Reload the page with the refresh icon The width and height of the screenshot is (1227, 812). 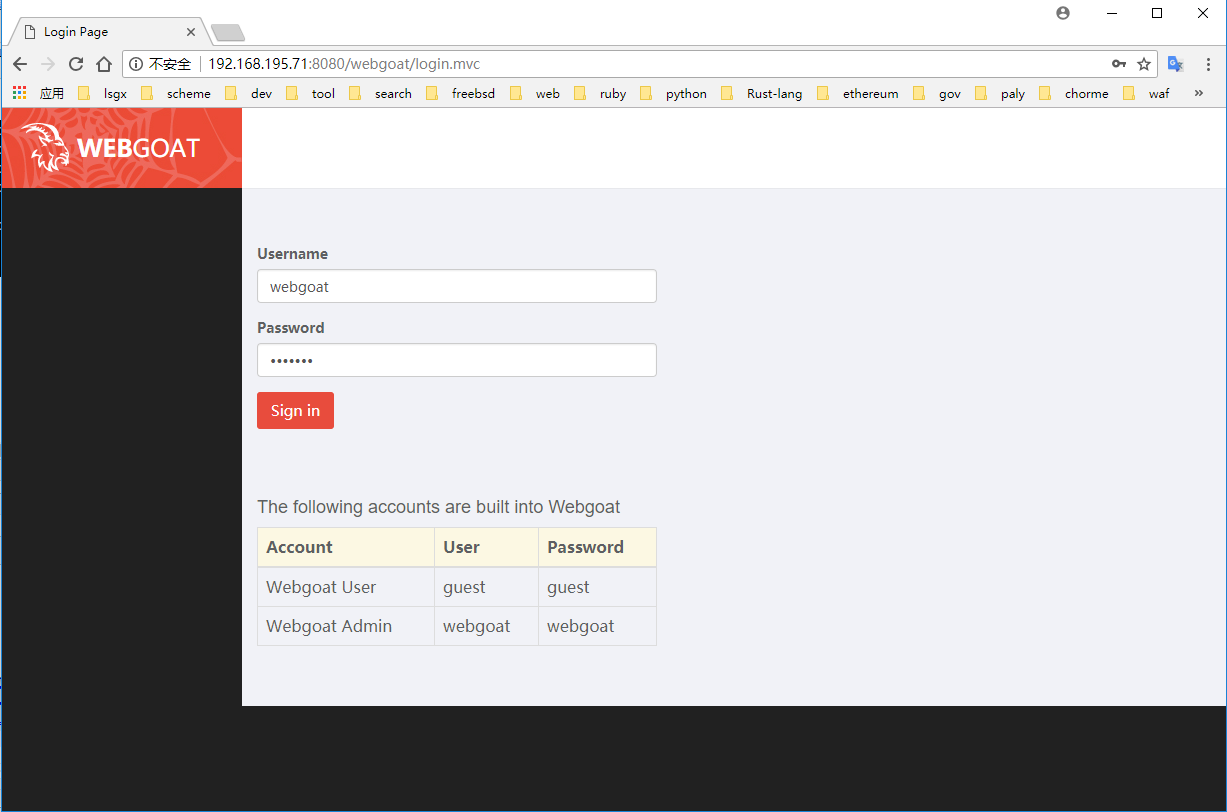76,64
